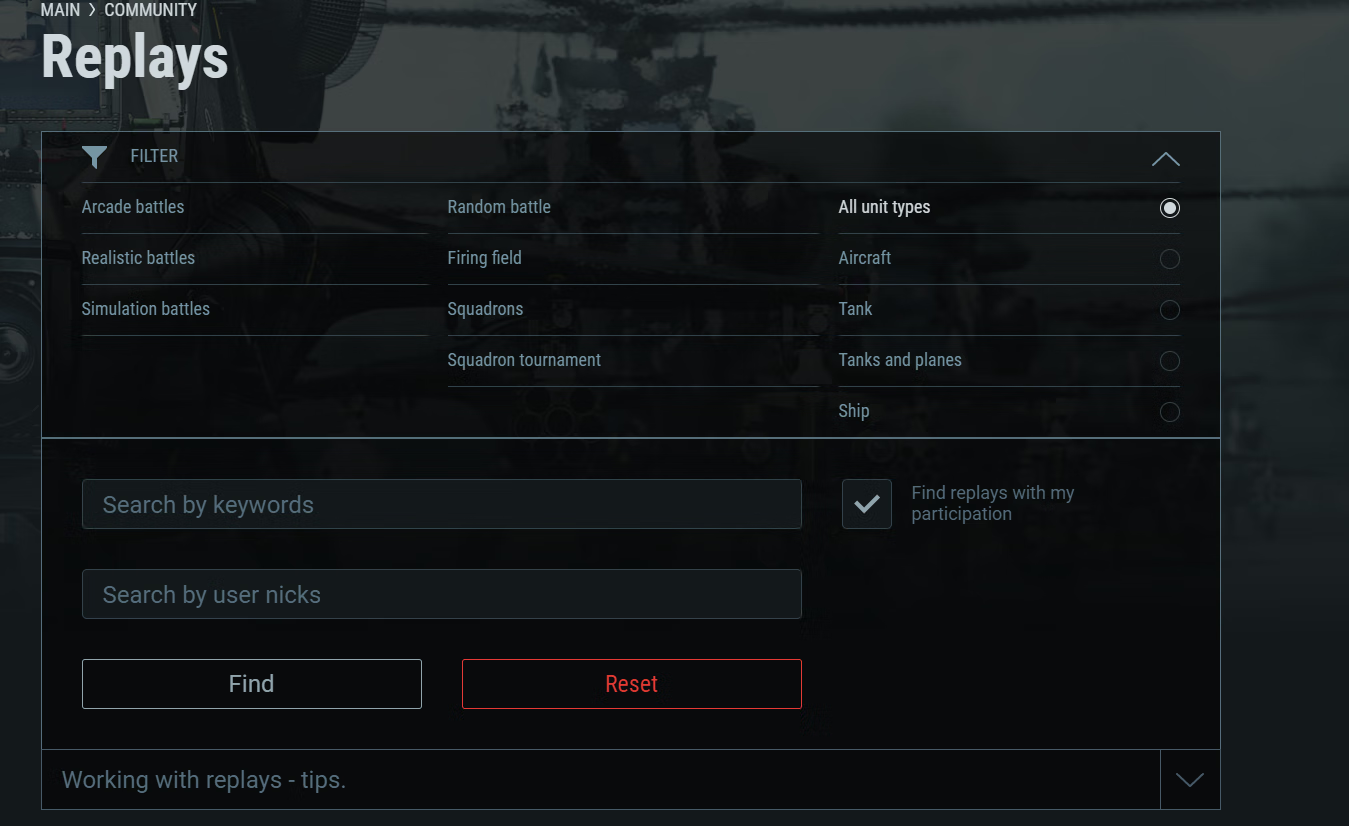Choose the Squadron tournament filter
This screenshot has width=1349, height=826.
524,360
